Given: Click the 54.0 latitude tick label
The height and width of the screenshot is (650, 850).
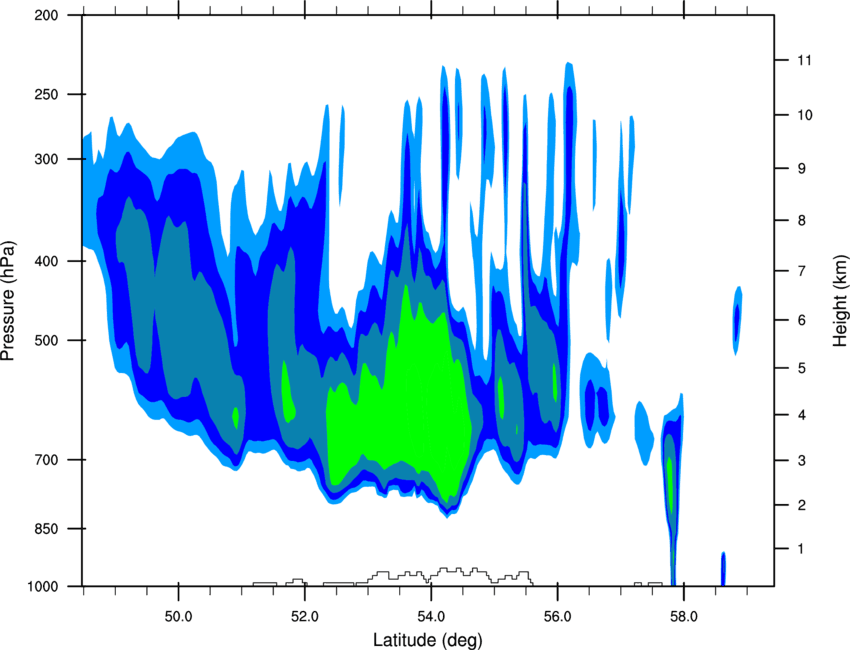Looking at the screenshot, I should point(431,617).
